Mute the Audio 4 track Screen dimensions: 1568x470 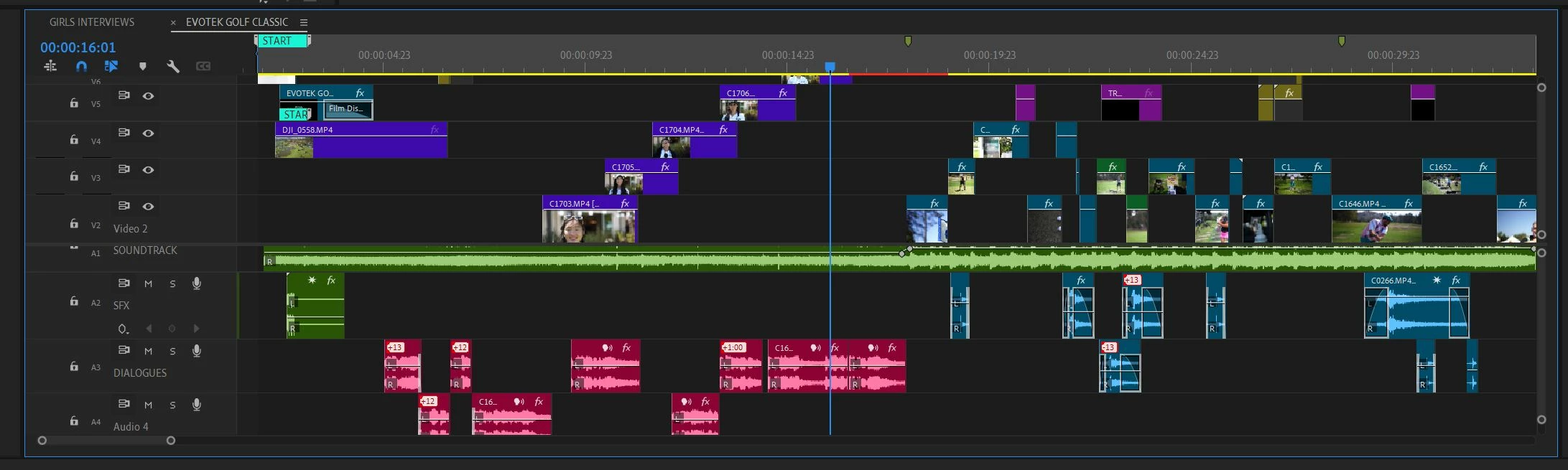(x=148, y=405)
